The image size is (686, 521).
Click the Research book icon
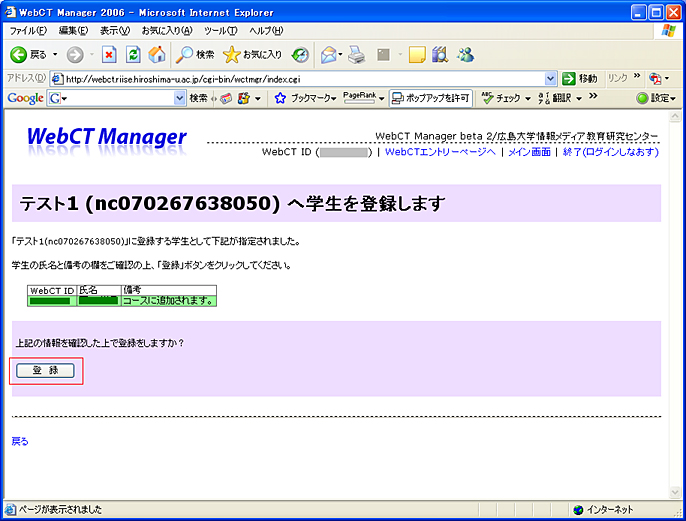440,55
